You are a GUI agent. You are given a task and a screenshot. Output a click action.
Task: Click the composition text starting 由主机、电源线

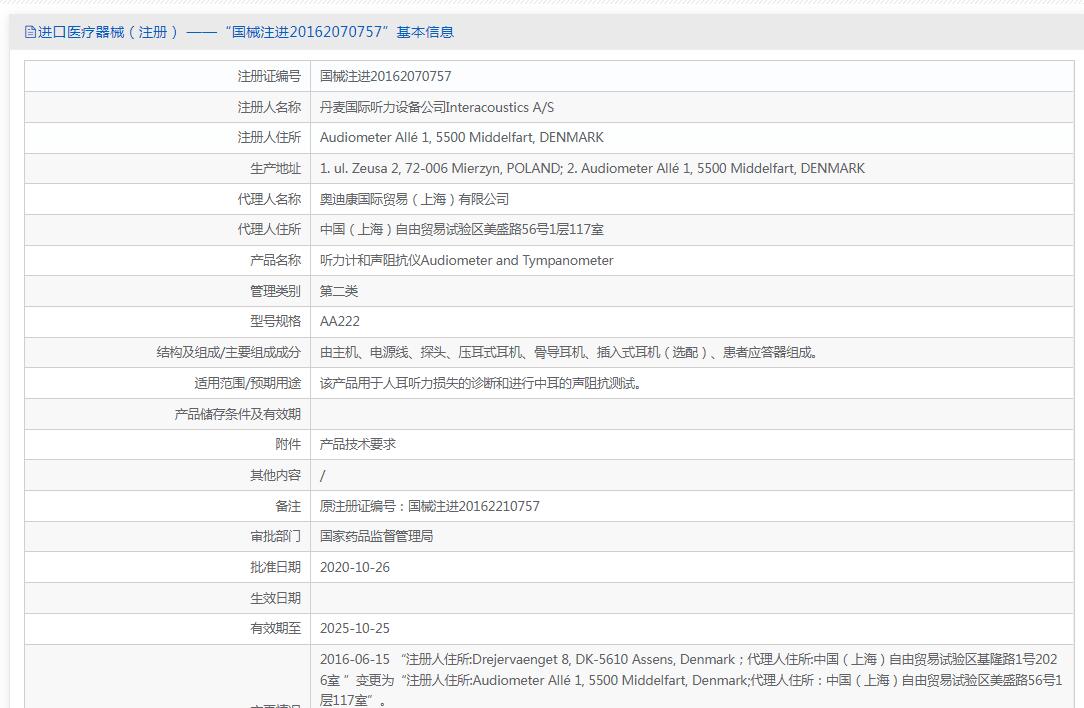(569, 353)
